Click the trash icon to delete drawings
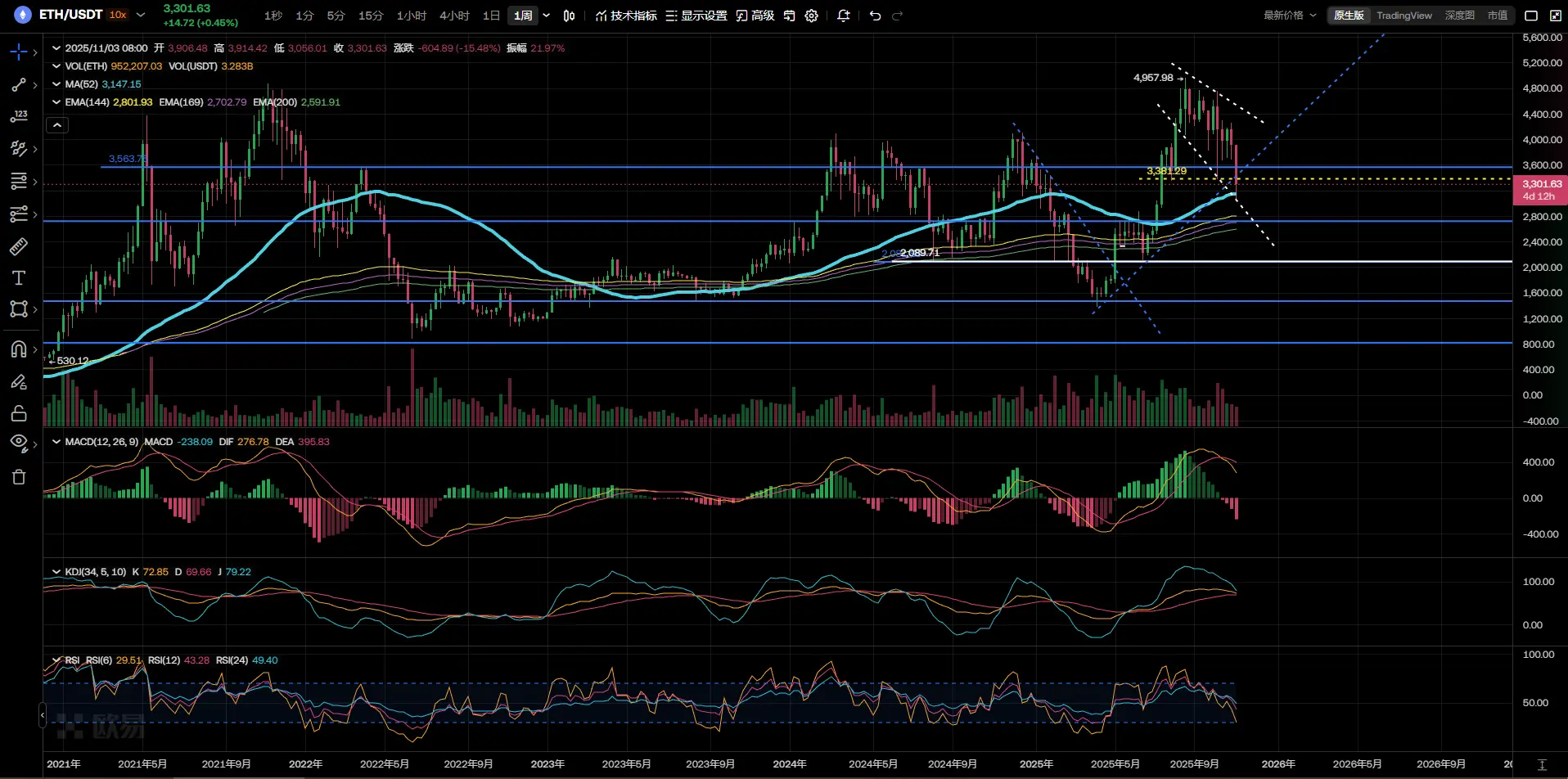Image resolution: width=1568 pixels, height=779 pixels. [x=18, y=477]
